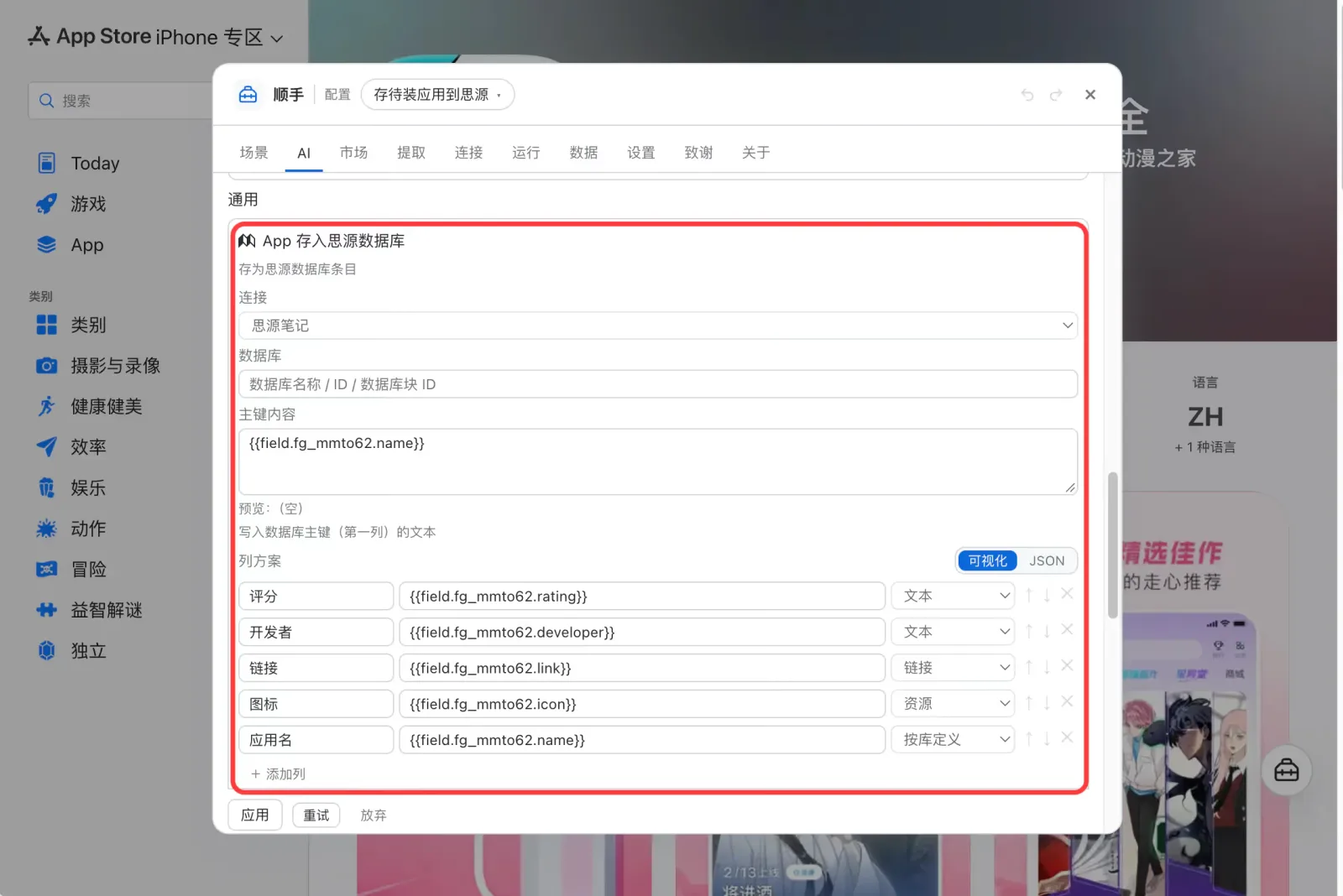Open Today in App Store sidebar
The width and height of the screenshot is (1343, 896).
(x=79, y=164)
